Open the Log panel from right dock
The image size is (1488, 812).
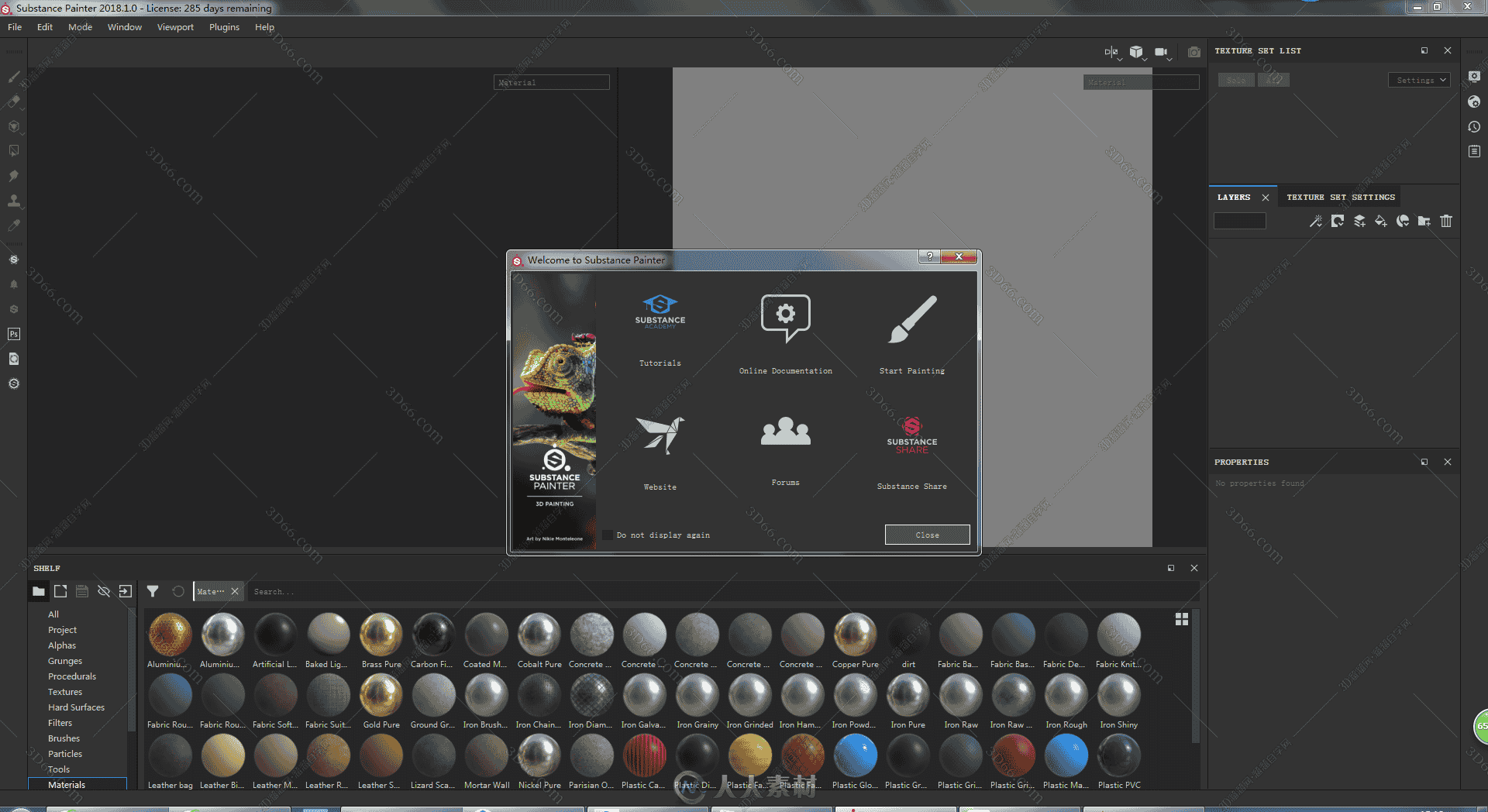[x=1474, y=151]
